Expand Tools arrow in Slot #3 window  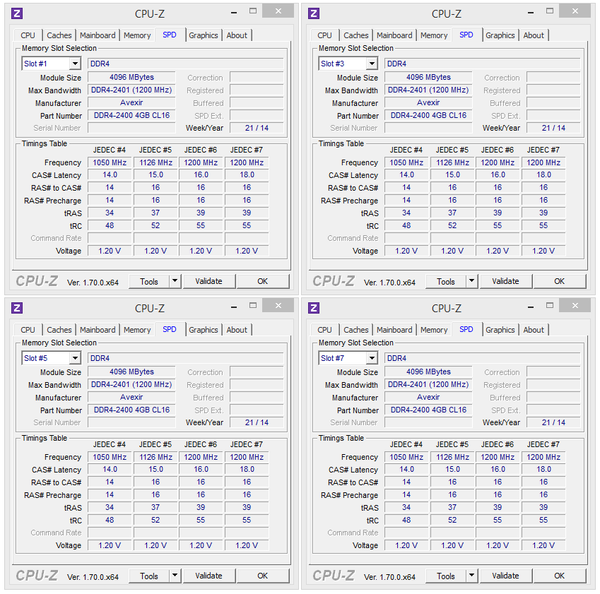pos(472,281)
